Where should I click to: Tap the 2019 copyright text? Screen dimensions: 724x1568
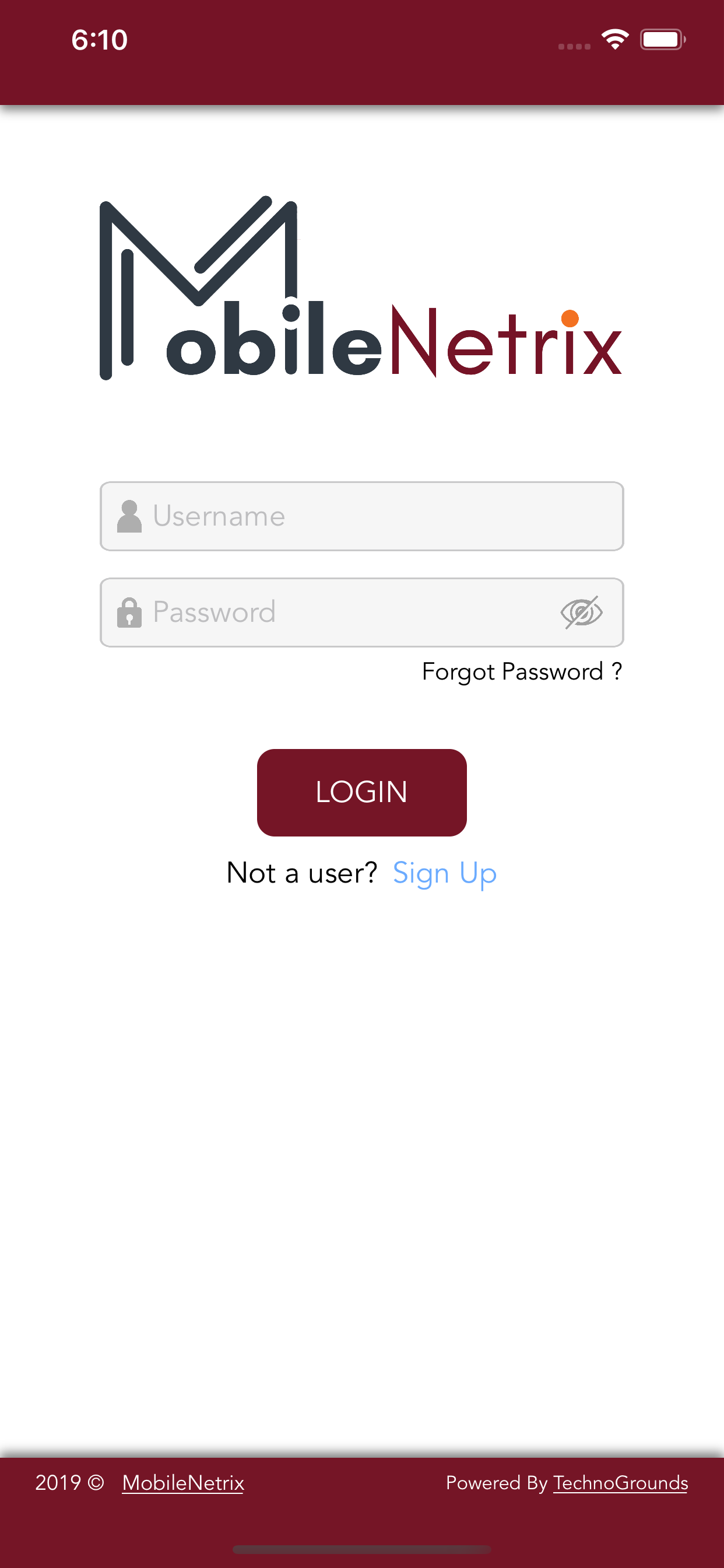click(69, 1483)
